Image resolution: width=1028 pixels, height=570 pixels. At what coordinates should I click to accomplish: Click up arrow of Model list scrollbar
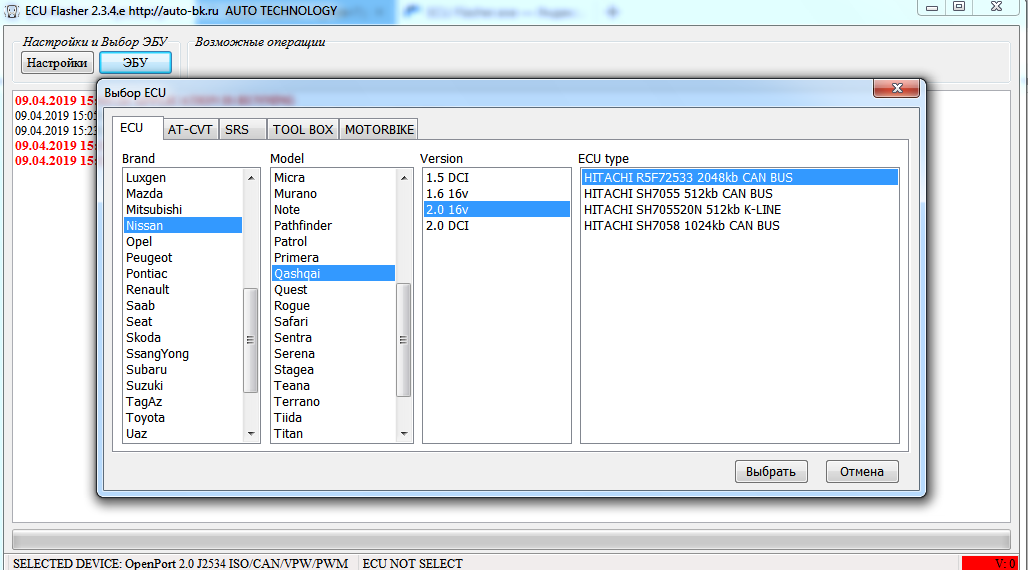404,178
